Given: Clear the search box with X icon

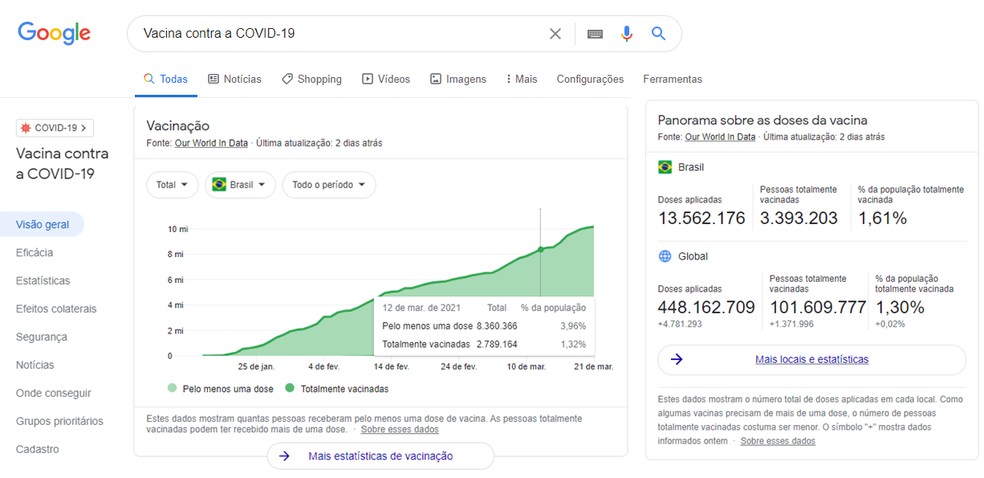Looking at the screenshot, I should point(555,34).
